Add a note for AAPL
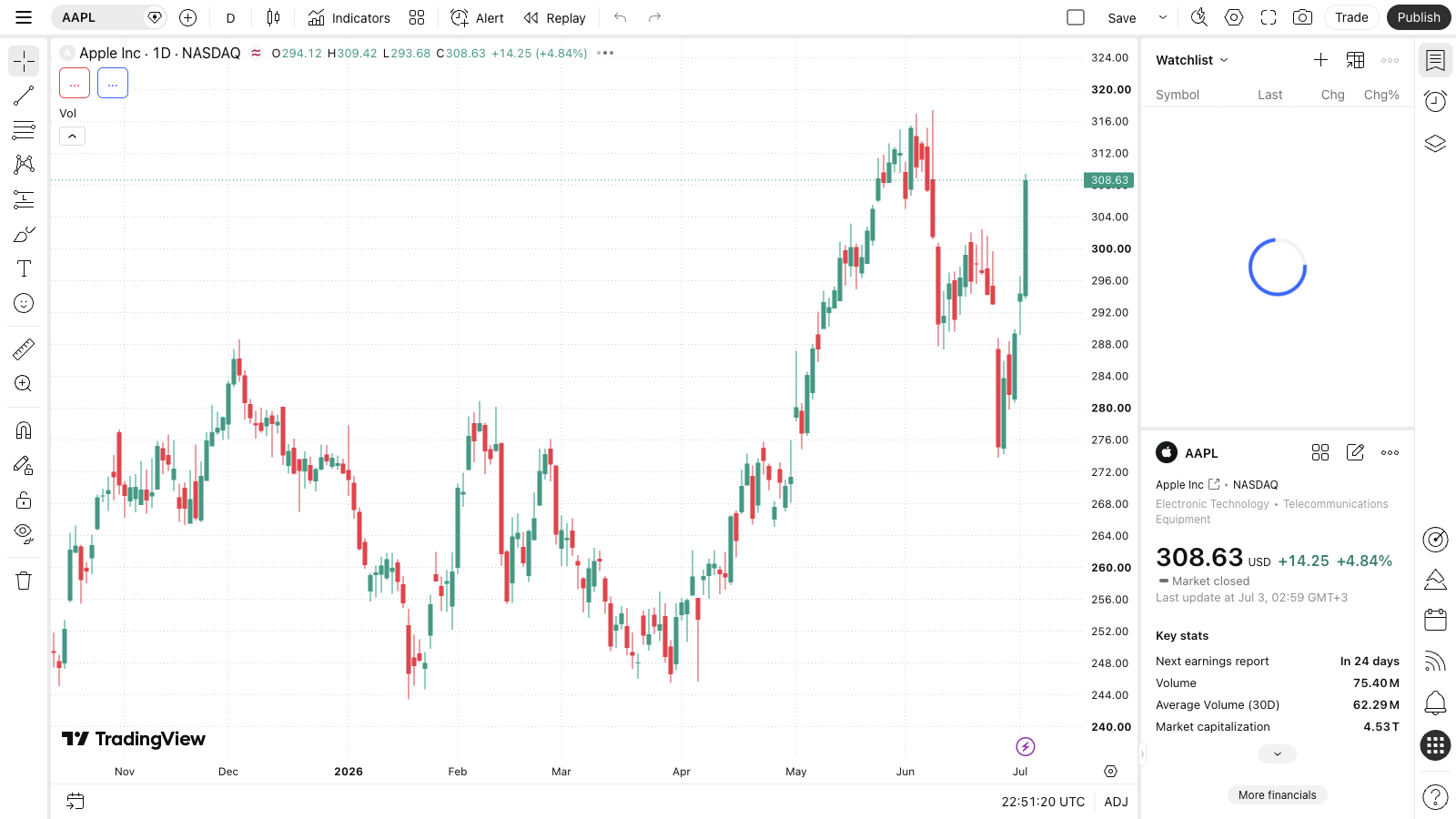 coord(1355,452)
